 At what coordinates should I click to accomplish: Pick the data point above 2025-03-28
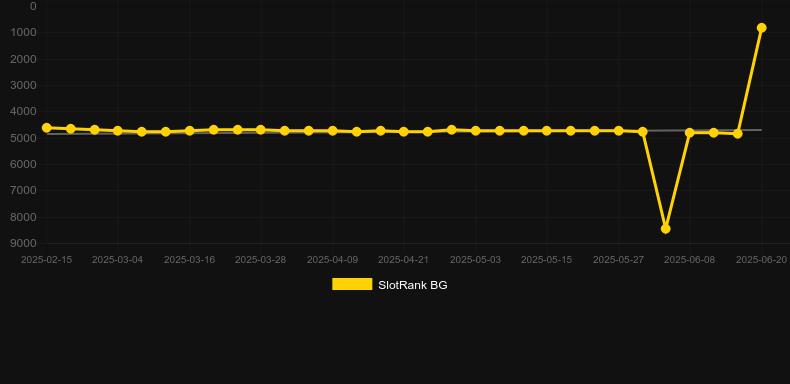coord(260,130)
